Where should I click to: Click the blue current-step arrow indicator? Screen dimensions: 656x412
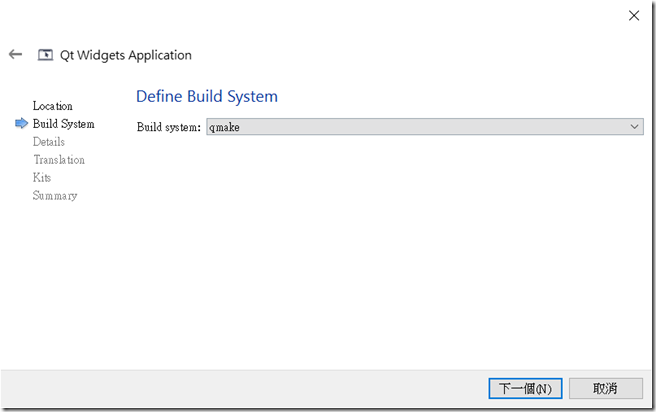[21, 123]
